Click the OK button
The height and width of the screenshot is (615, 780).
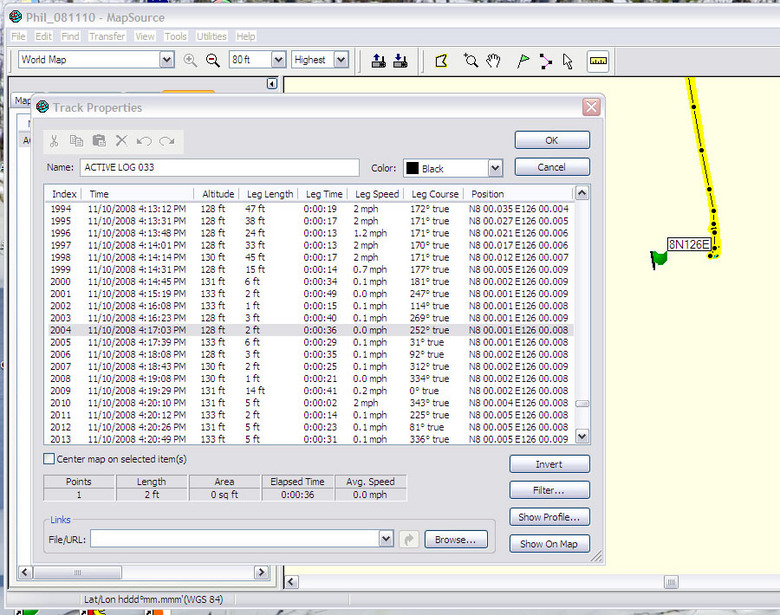[552, 140]
